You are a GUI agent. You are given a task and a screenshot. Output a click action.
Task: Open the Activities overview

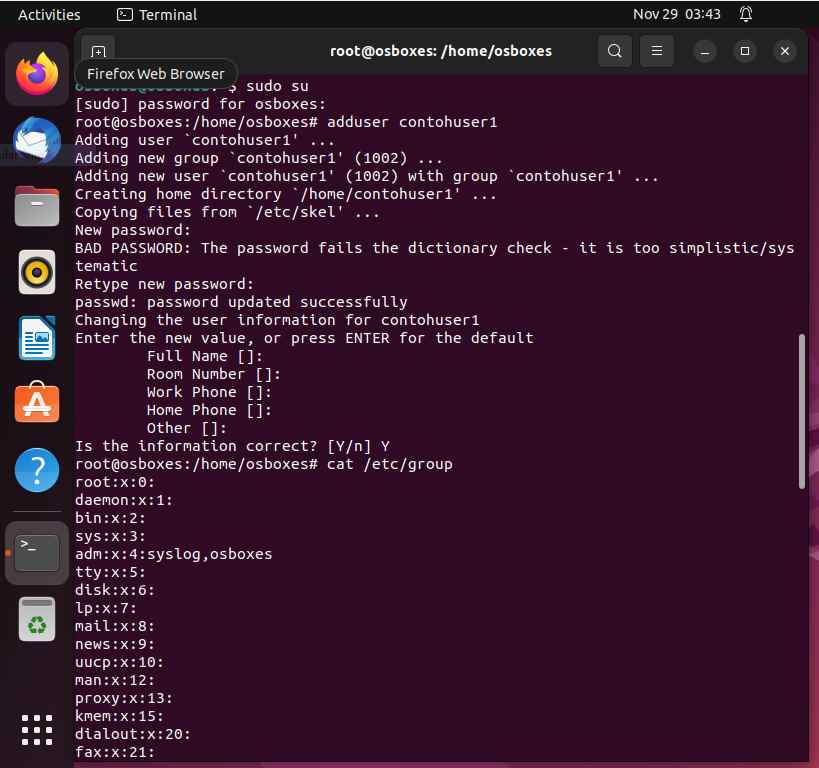click(x=49, y=15)
